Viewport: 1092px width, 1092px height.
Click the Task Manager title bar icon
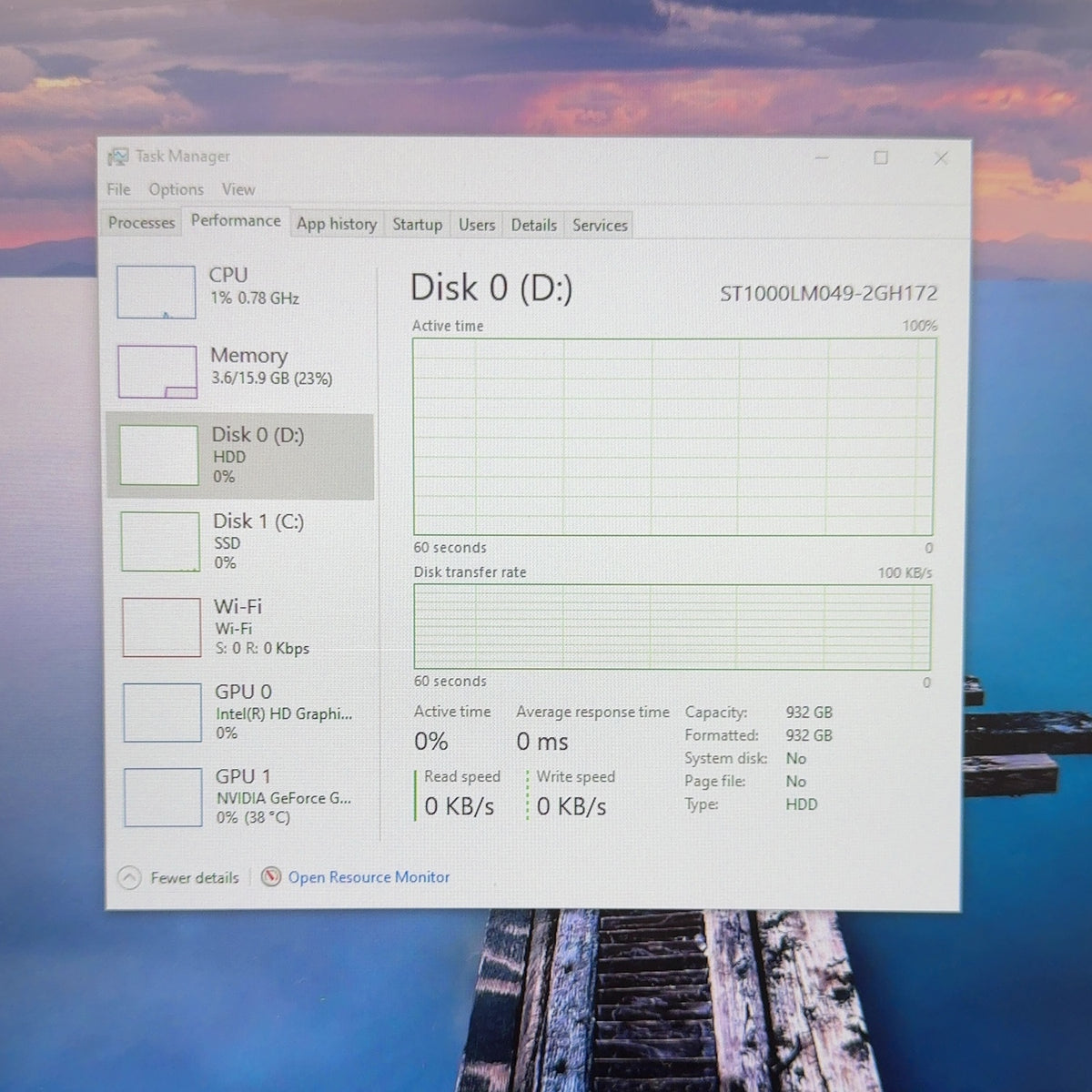117,157
